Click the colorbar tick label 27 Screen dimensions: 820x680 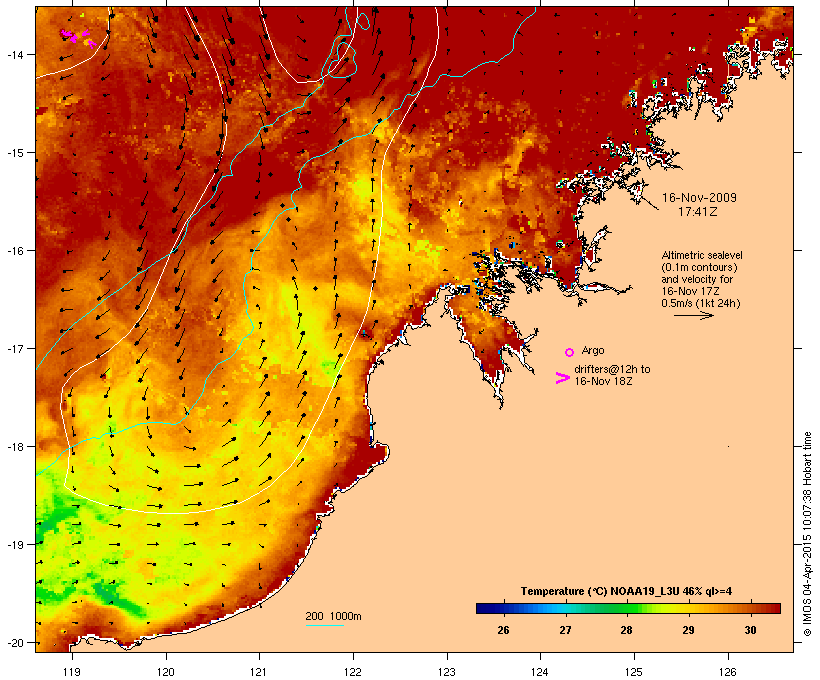tap(565, 630)
